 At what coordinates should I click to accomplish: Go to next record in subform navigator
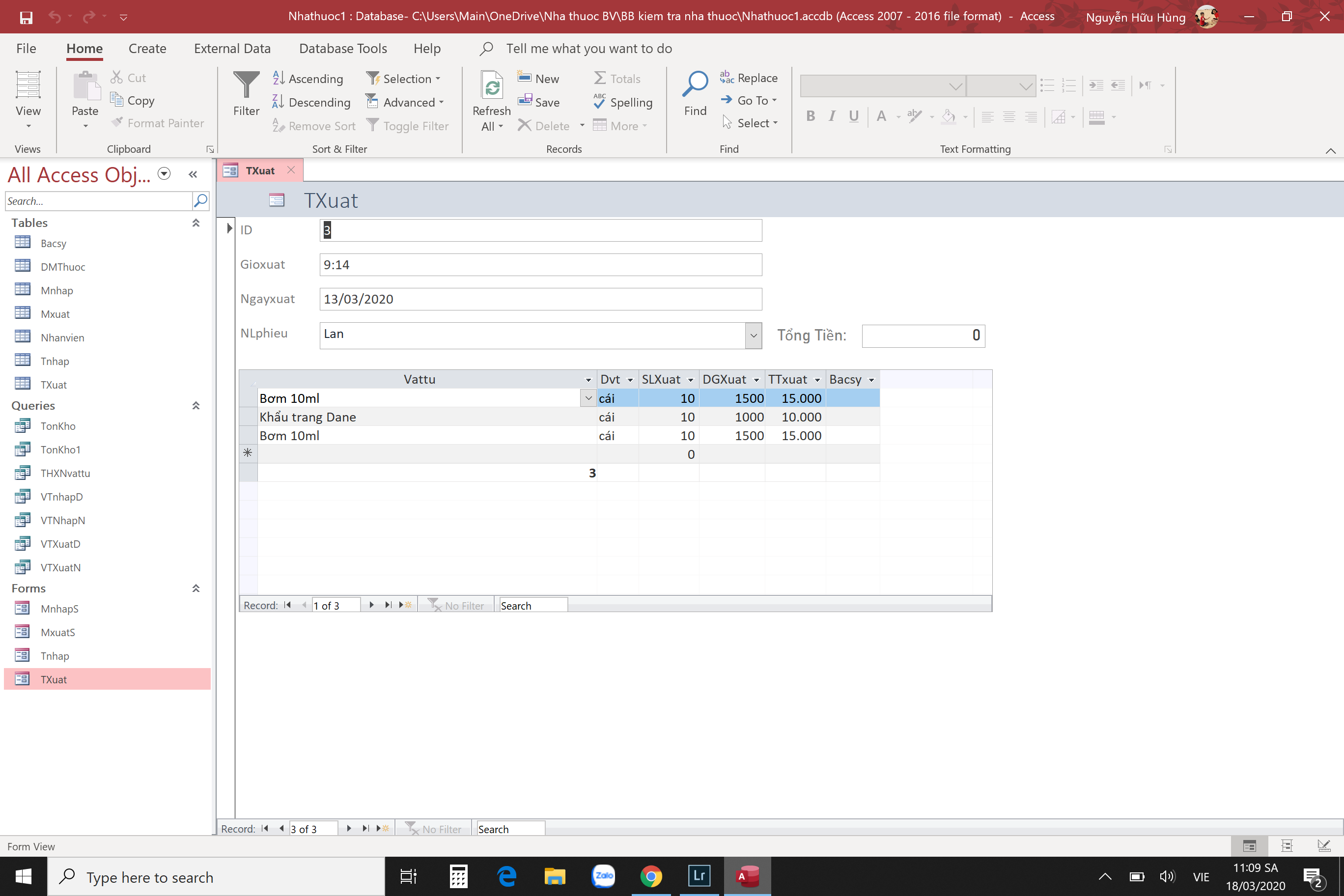(371, 605)
